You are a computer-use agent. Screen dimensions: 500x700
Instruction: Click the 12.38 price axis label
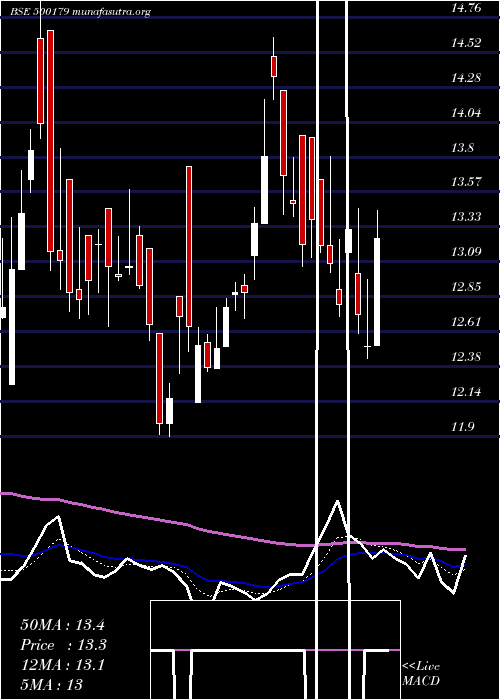click(x=466, y=356)
